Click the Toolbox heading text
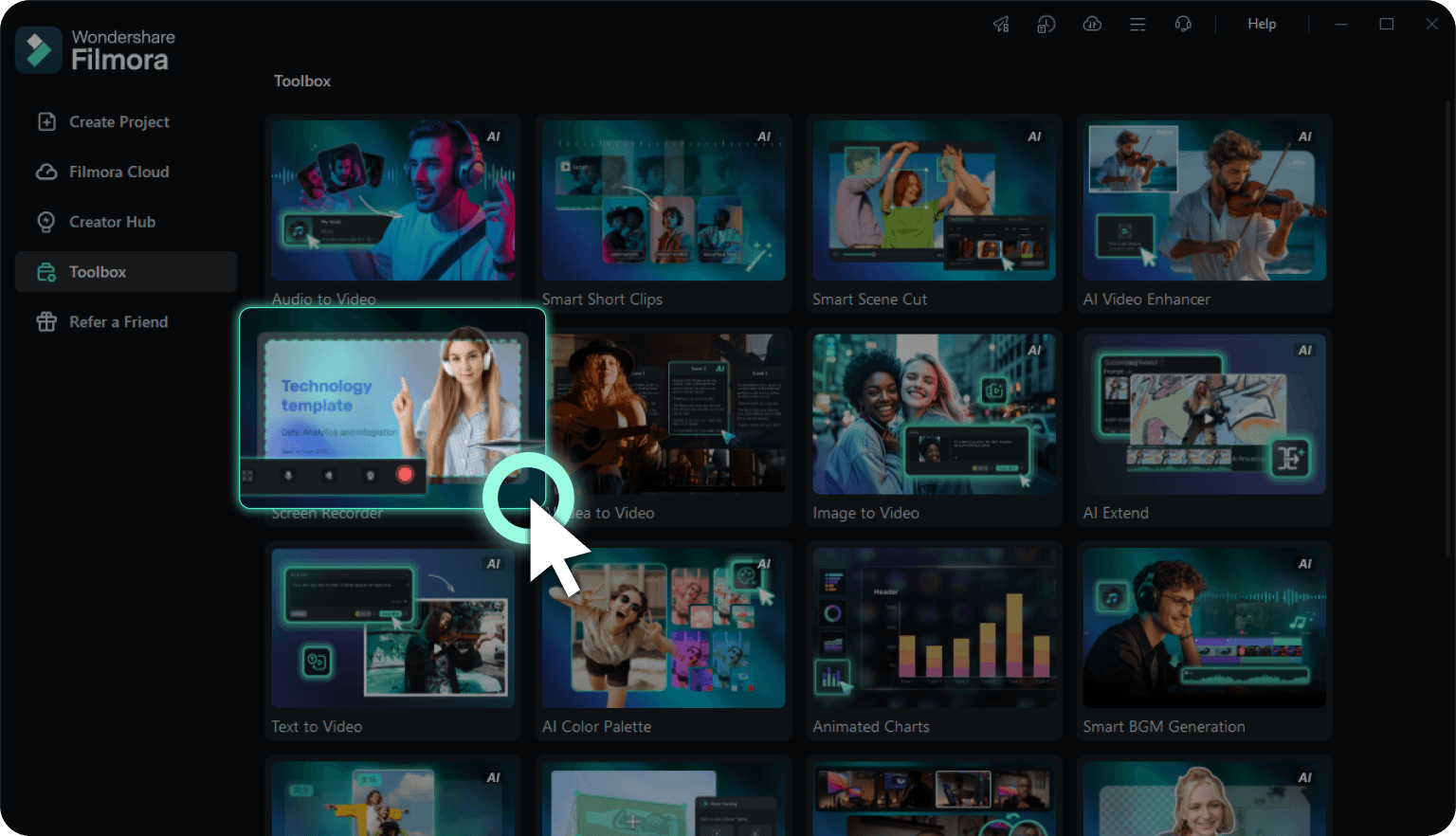The width and height of the screenshot is (1456, 836). (302, 81)
